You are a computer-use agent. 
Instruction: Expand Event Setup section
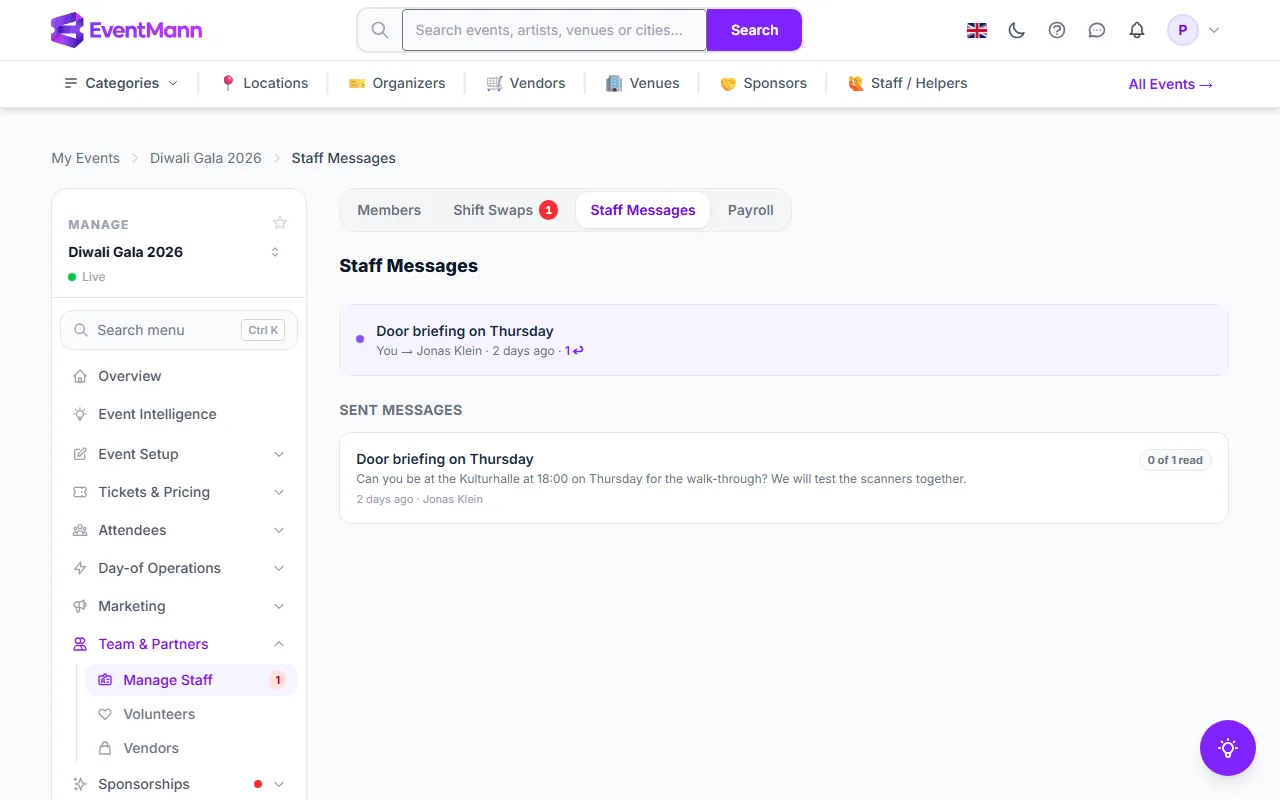(x=179, y=454)
